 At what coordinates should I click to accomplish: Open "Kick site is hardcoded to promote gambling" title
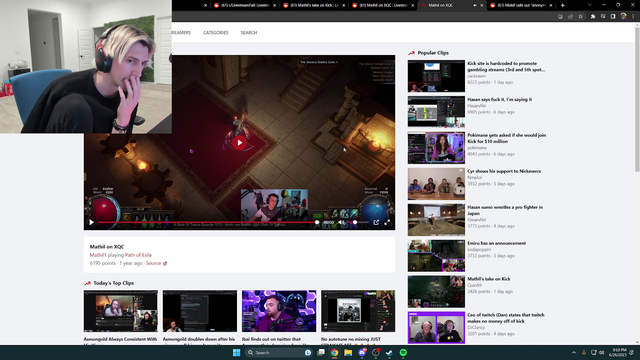click(x=506, y=67)
